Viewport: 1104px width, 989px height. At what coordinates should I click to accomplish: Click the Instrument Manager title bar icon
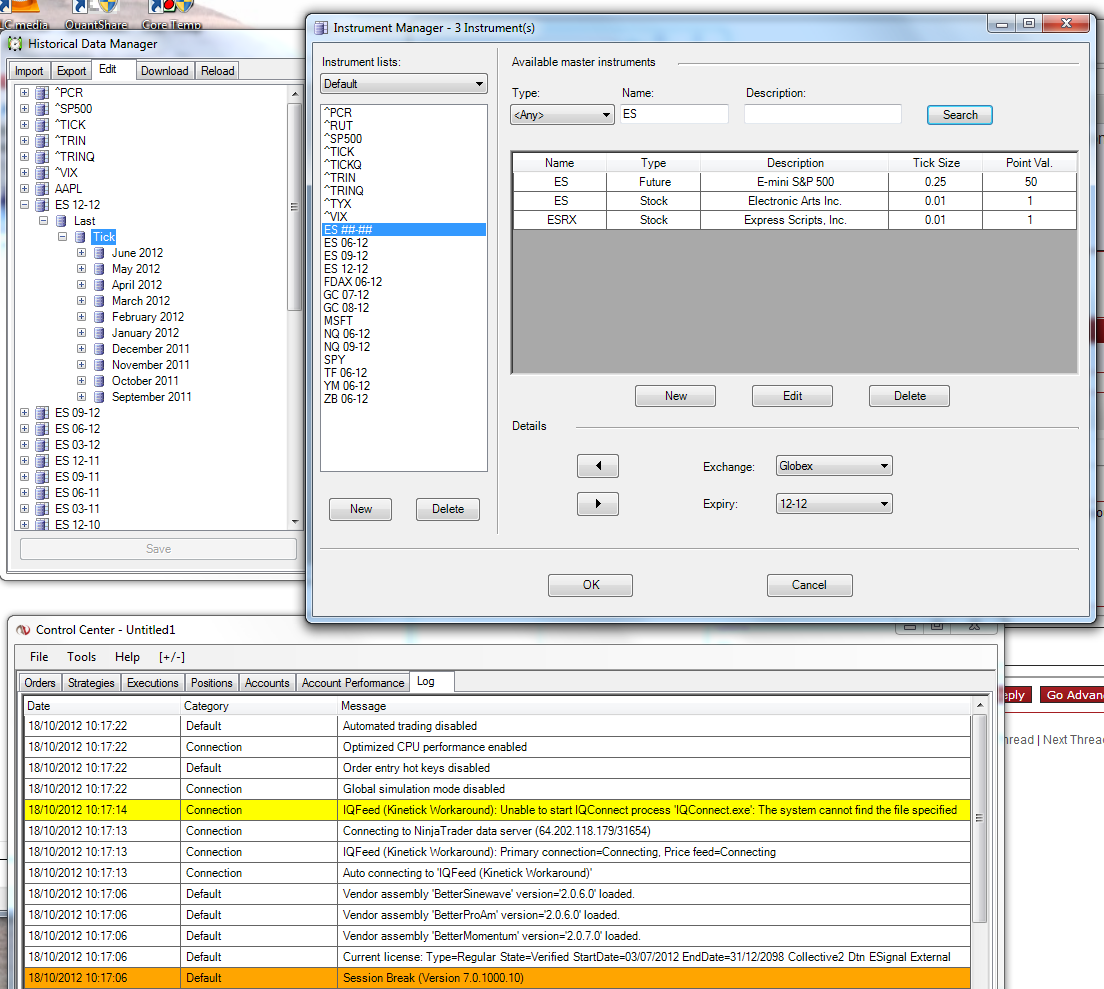(321, 27)
